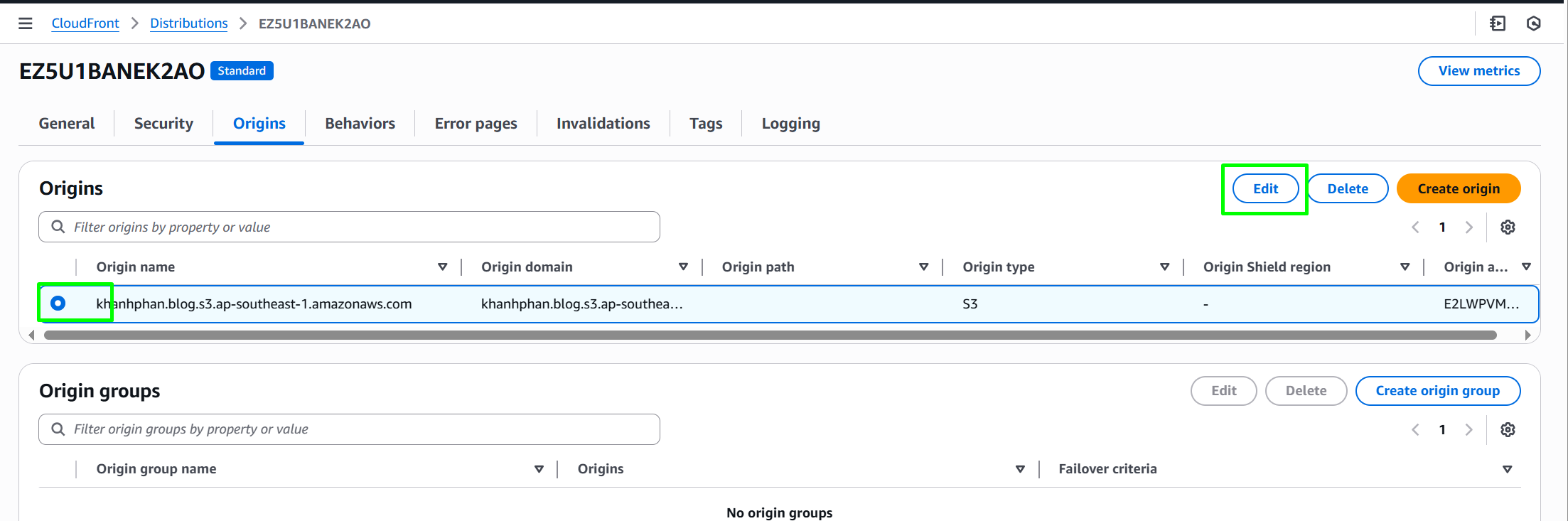Open the Error pages tab
Image resolution: width=1568 pixels, height=521 pixels.
476,124
